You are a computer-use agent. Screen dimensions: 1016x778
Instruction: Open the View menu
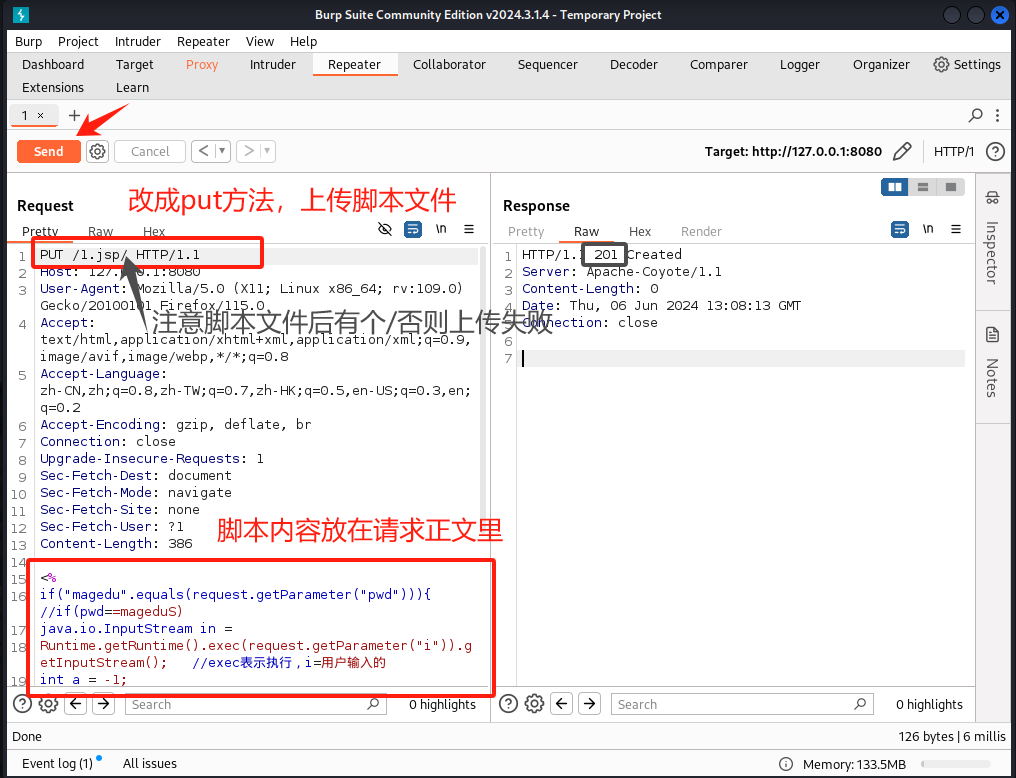pyautogui.click(x=260, y=41)
